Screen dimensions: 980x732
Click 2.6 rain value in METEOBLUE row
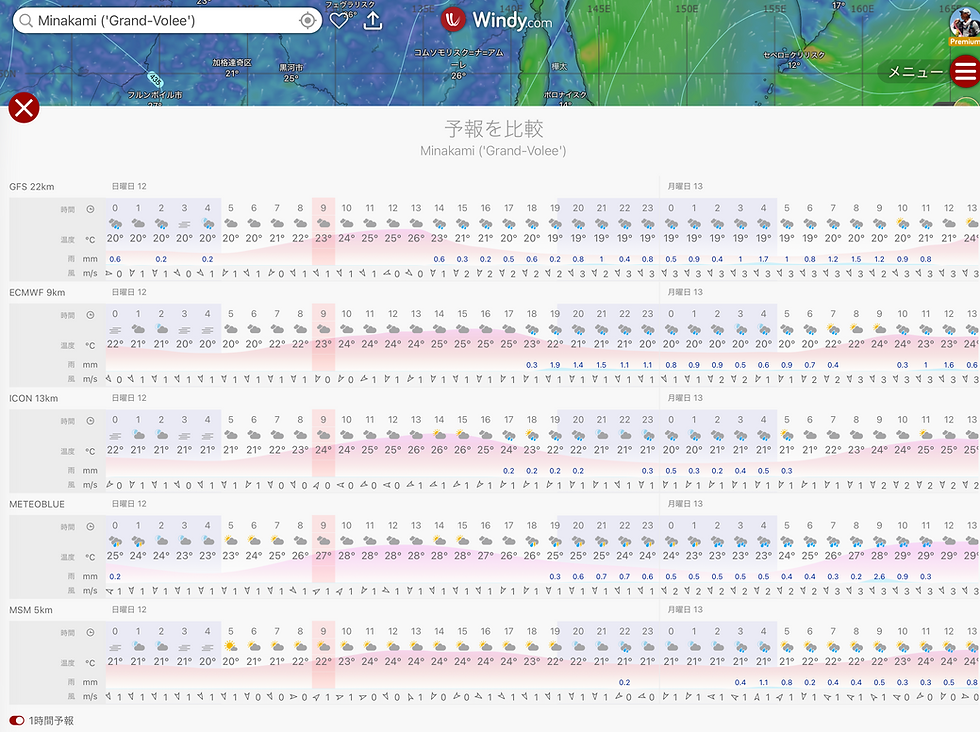(x=879, y=576)
